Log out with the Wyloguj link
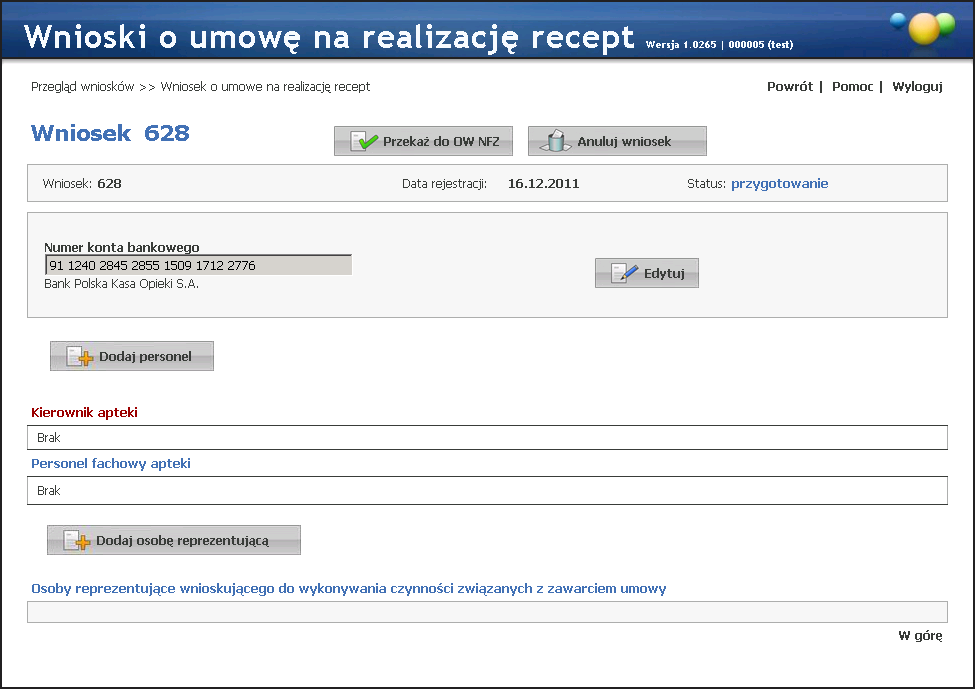The width and height of the screenshot is (975, 689). tap(917, 87)
